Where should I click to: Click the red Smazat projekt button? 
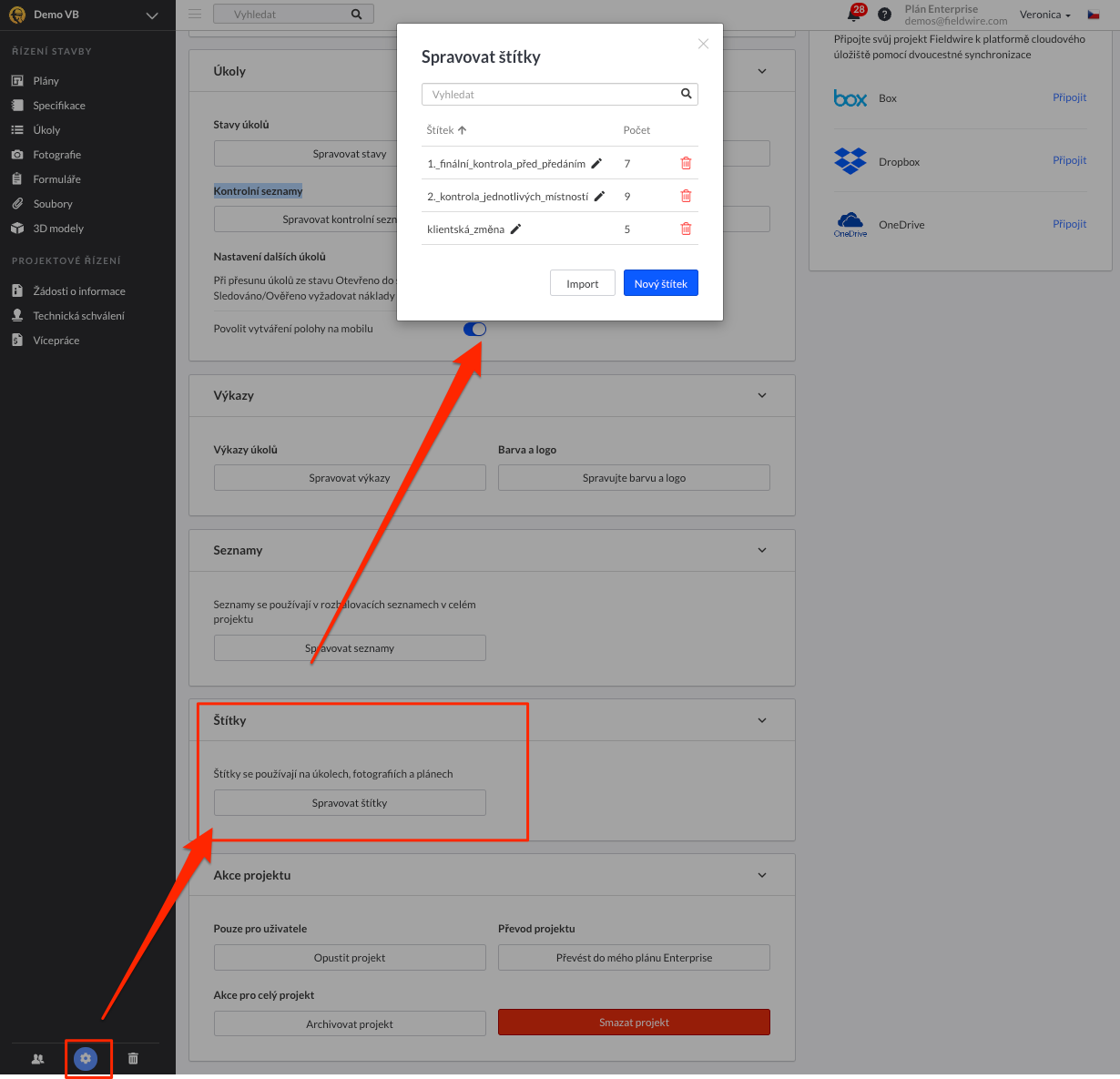pos(634,1023)
